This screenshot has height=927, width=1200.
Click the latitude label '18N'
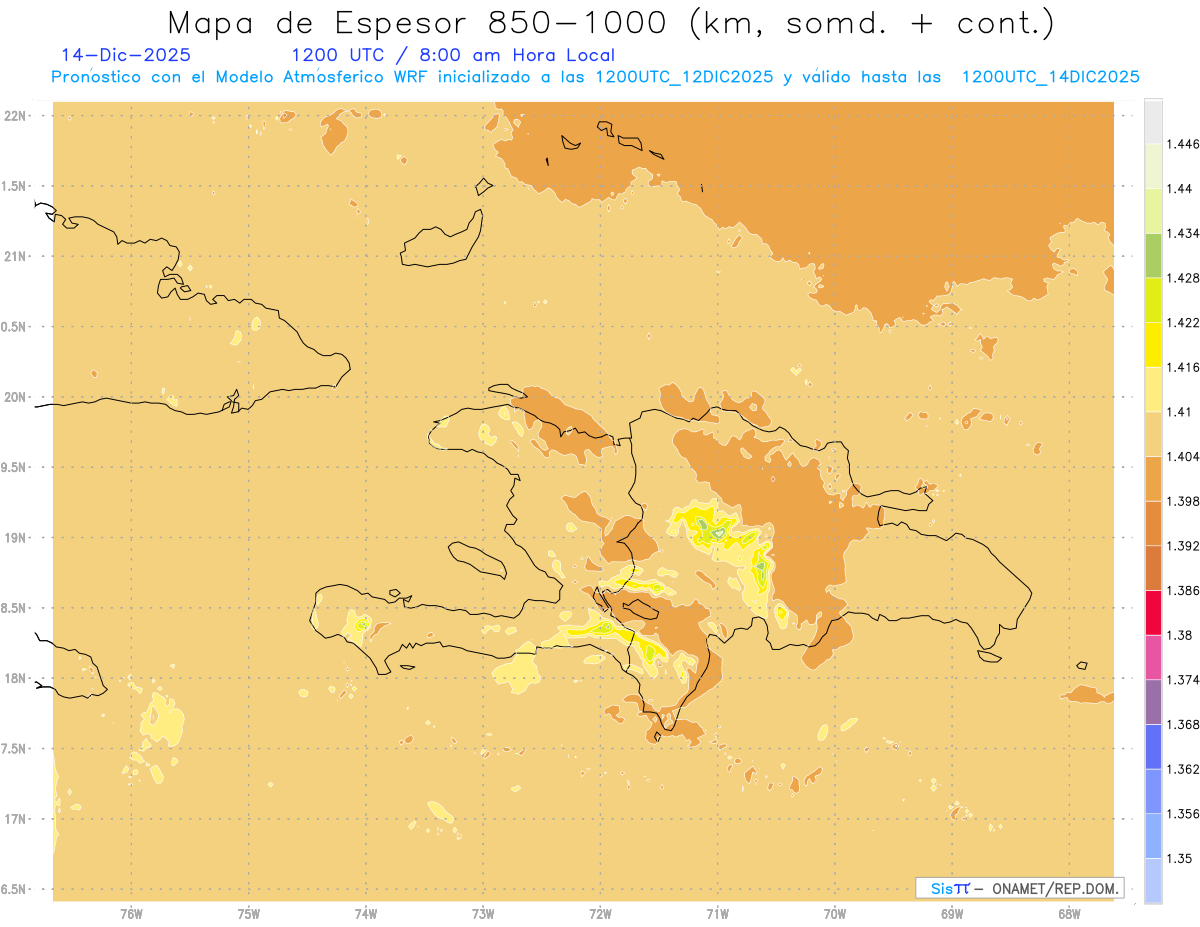click(x=15, y=678)
